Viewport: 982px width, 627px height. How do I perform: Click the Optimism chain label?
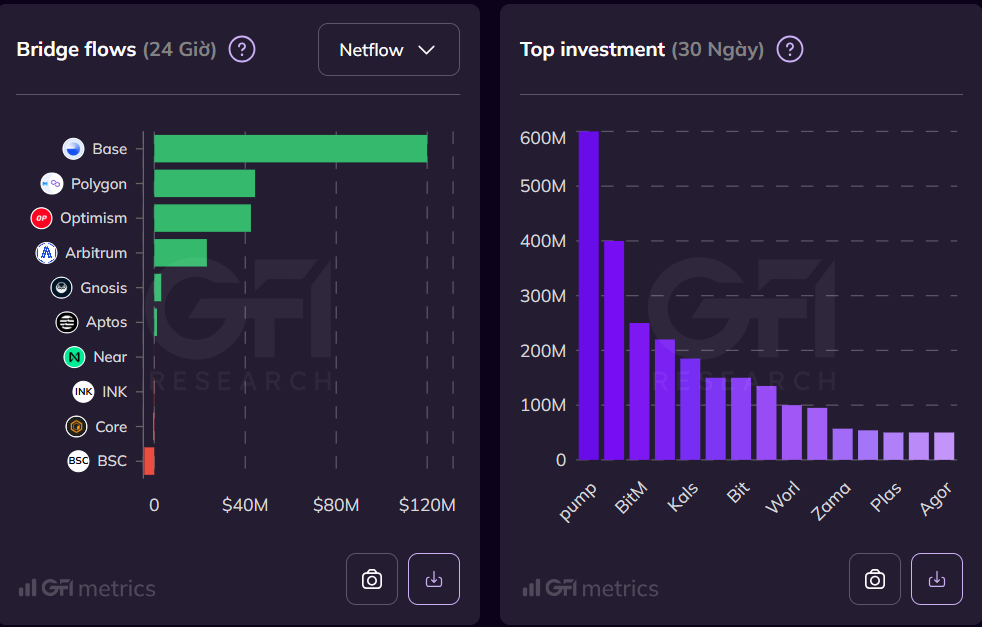tap(94, 218)
